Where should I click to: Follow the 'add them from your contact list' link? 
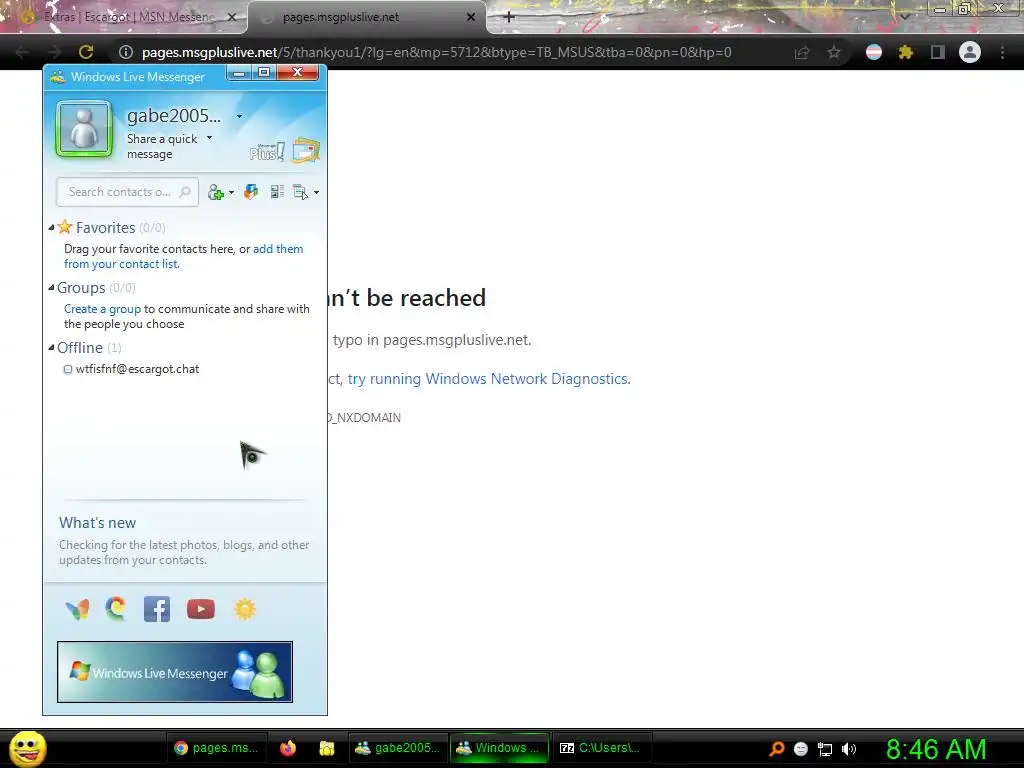184,256
